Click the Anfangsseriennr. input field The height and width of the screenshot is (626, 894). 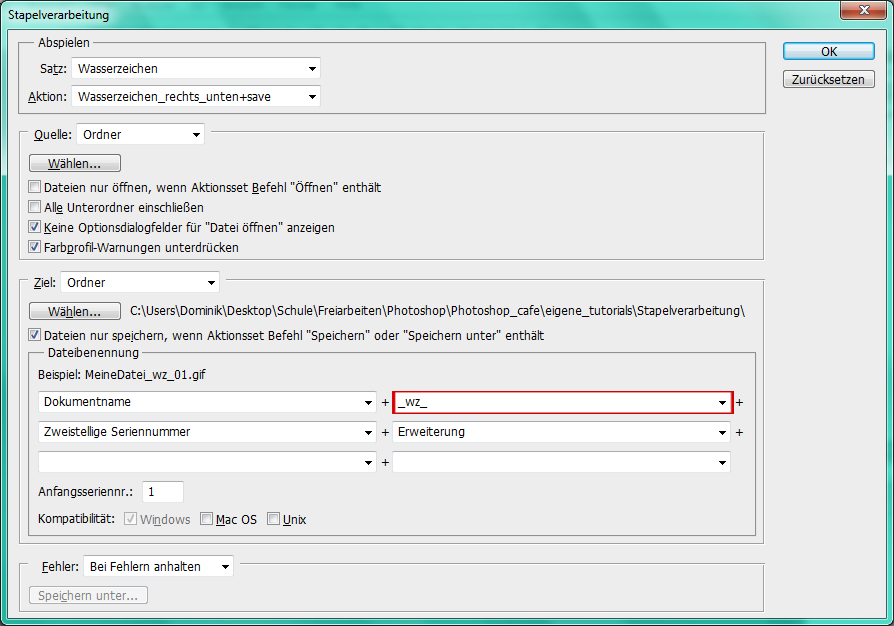pos(163,492)
